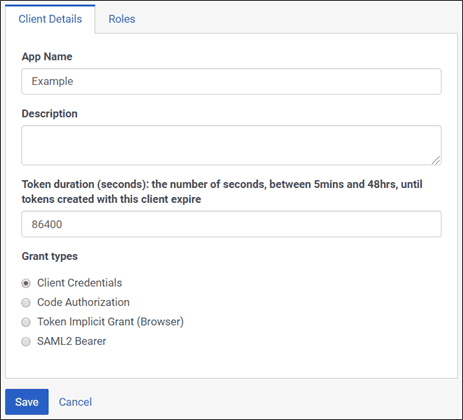Select Token Implicit Grant (Browser) option
463x420 pixels.
[x=26, y=322]
